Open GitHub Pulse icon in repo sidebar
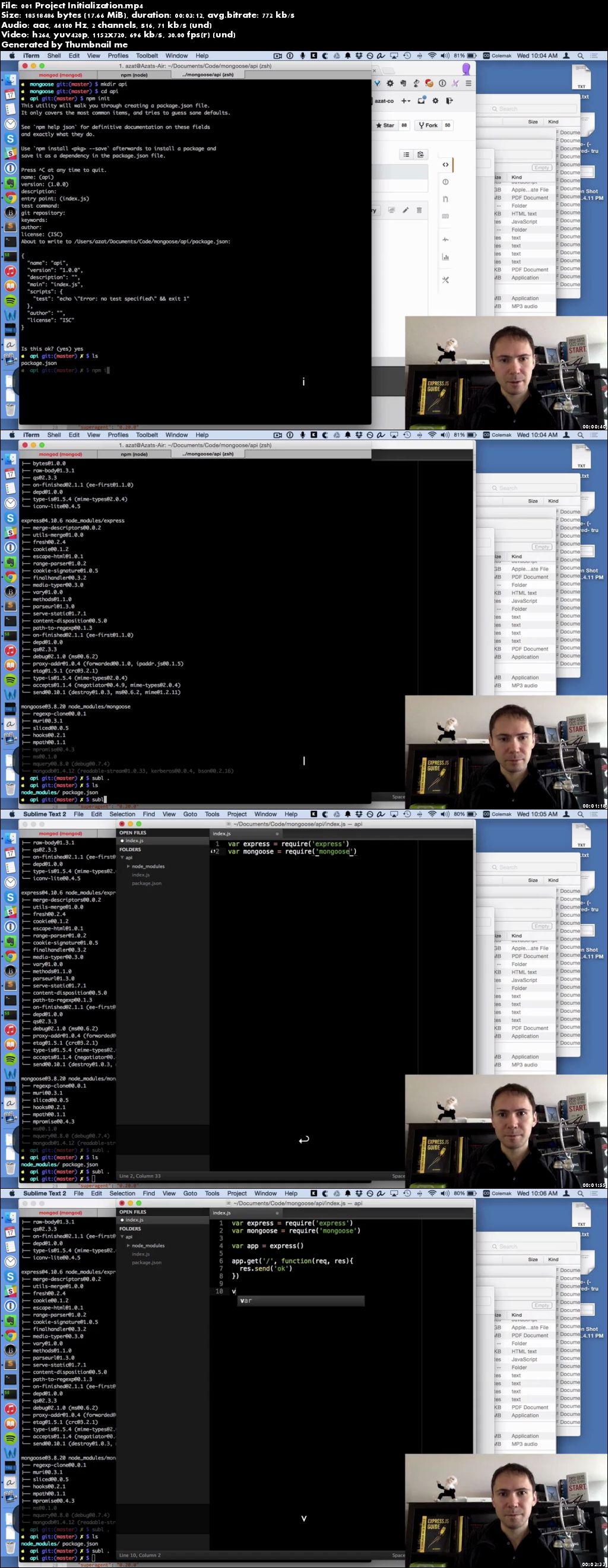 tap(445, 240)
